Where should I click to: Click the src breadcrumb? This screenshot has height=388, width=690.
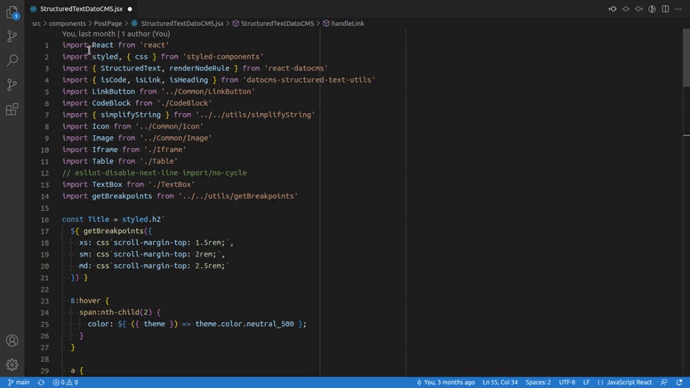pyautogui.click(x=36, y=23)
